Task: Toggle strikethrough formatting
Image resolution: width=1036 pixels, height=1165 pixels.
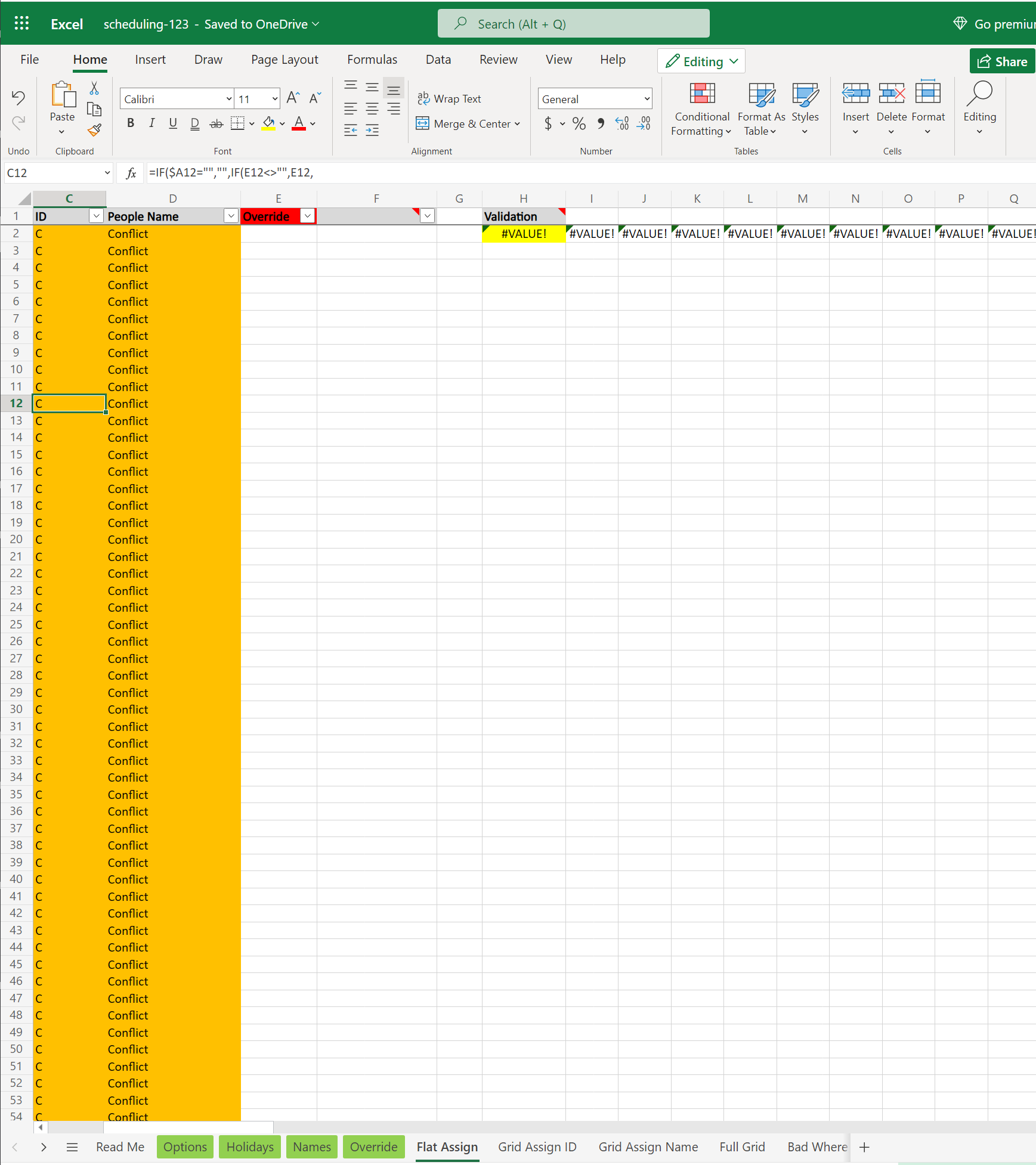Action: point(216,123)
